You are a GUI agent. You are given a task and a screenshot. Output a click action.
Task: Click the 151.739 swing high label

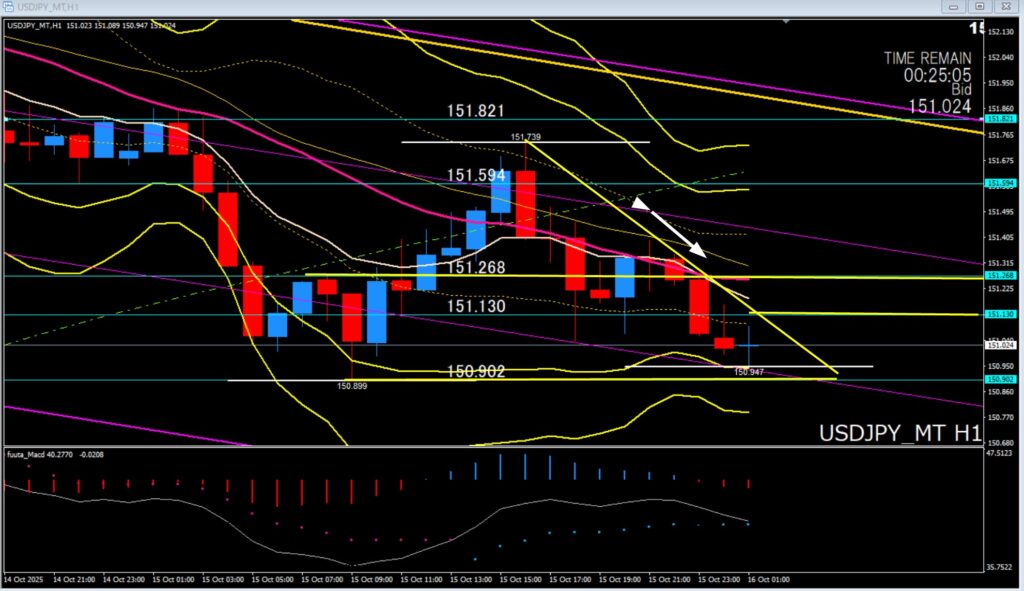pos(526,137)
